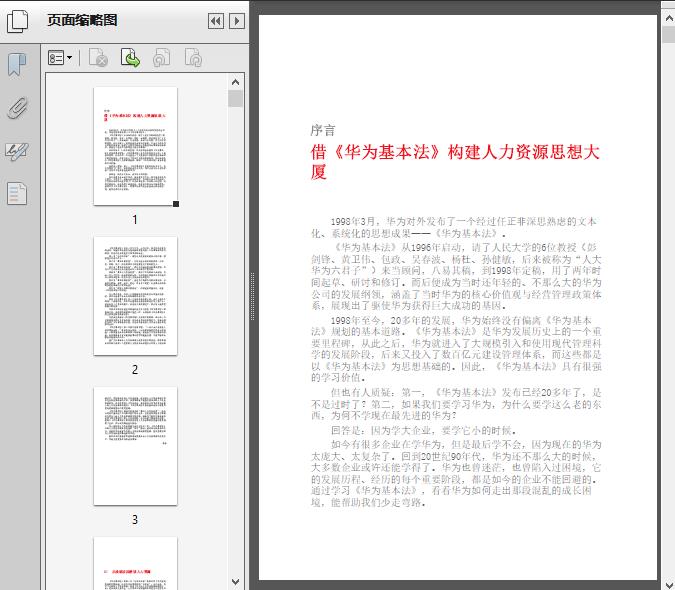Rotate pages clockwise icon
Viewport: 675px width, 590px height.
pyautogui.click(x=193, y=58)
